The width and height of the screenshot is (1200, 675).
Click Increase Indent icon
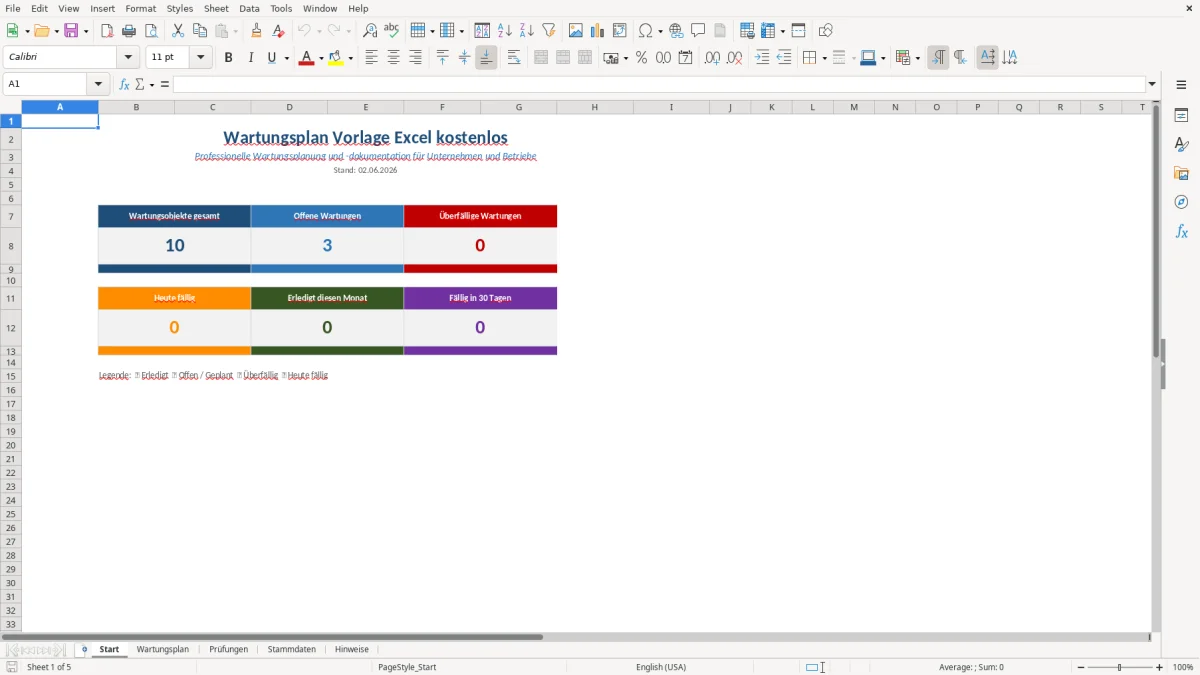762,58
